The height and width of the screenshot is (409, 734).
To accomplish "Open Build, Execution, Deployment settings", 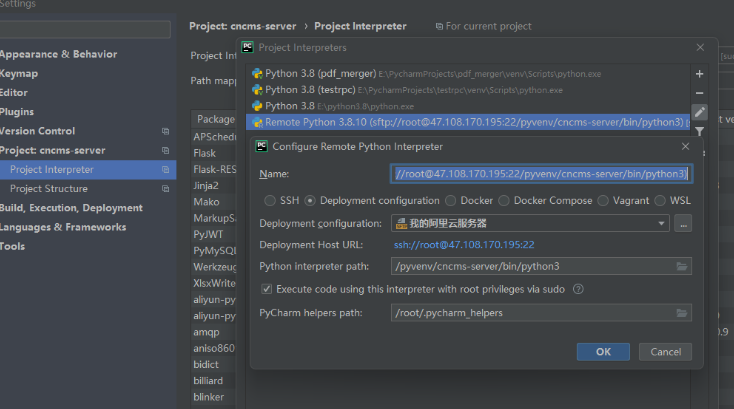I will click(71, 208).
